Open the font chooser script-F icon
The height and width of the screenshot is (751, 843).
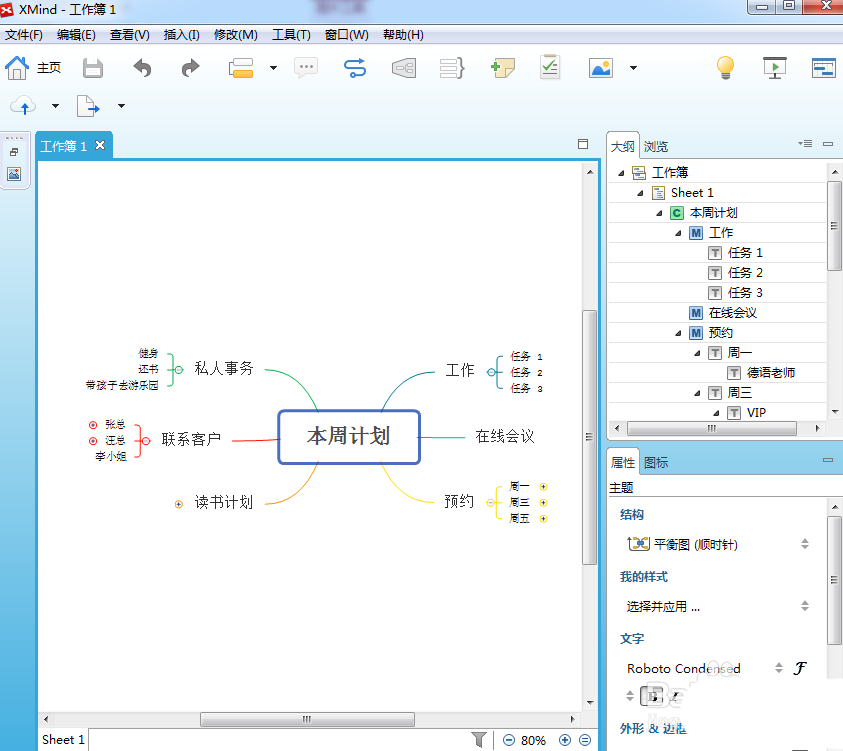click(x=800, y=668)
